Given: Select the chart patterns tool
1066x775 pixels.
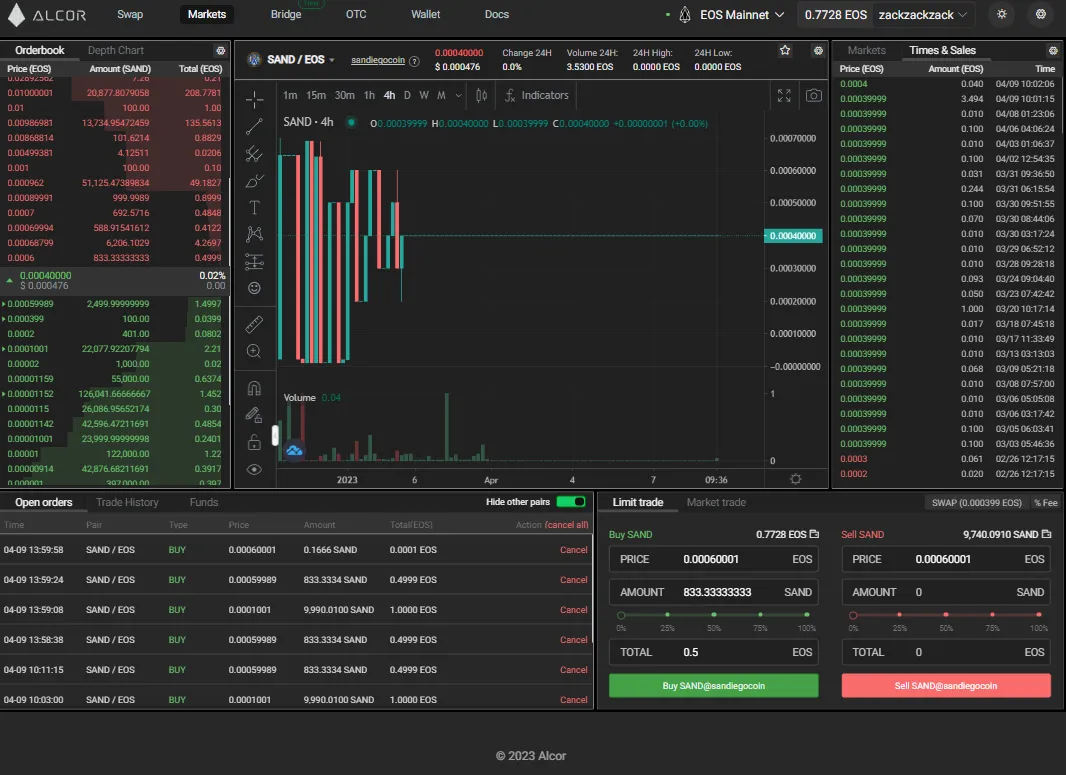Looking at the screenshot, I should point(254,235).
